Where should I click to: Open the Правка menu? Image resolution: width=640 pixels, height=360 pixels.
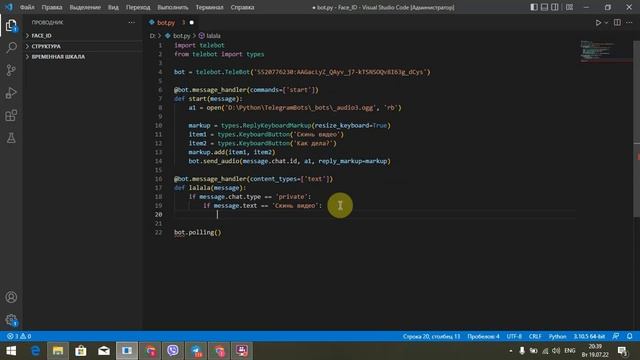[52, 7]
